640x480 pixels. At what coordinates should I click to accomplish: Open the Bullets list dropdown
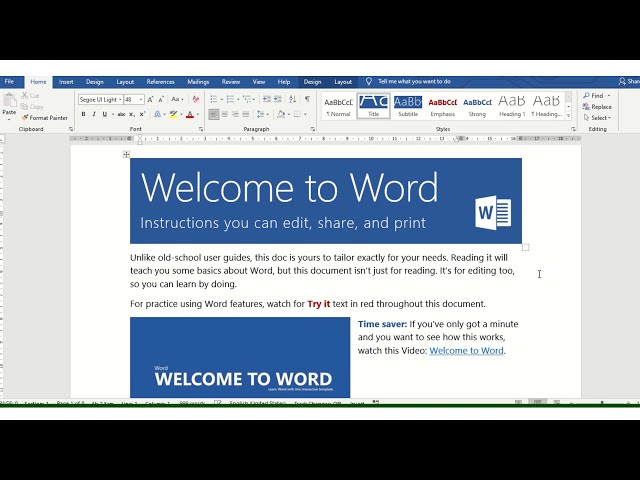222,100
